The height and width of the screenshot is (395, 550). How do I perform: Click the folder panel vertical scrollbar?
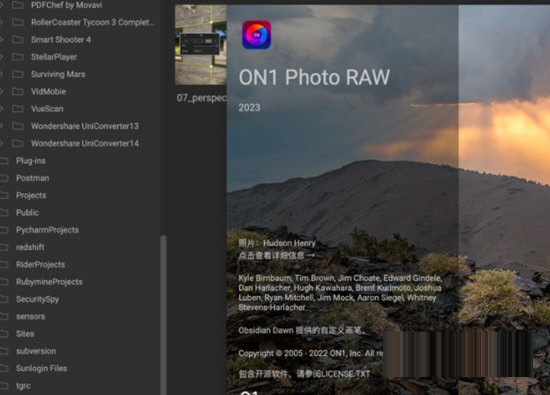[x=163, y=315]
